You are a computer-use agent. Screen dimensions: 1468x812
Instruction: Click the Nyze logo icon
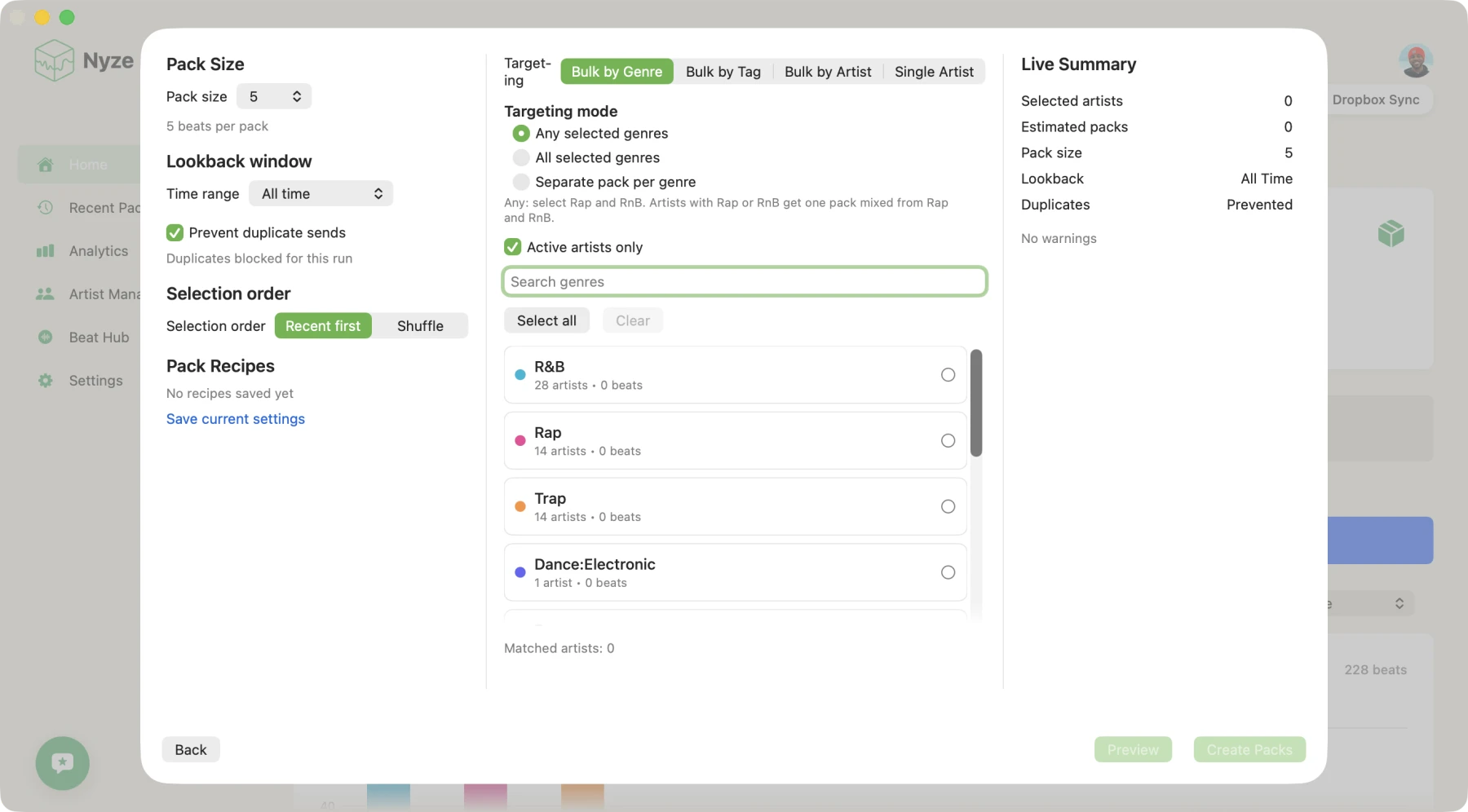click(55, 61)
